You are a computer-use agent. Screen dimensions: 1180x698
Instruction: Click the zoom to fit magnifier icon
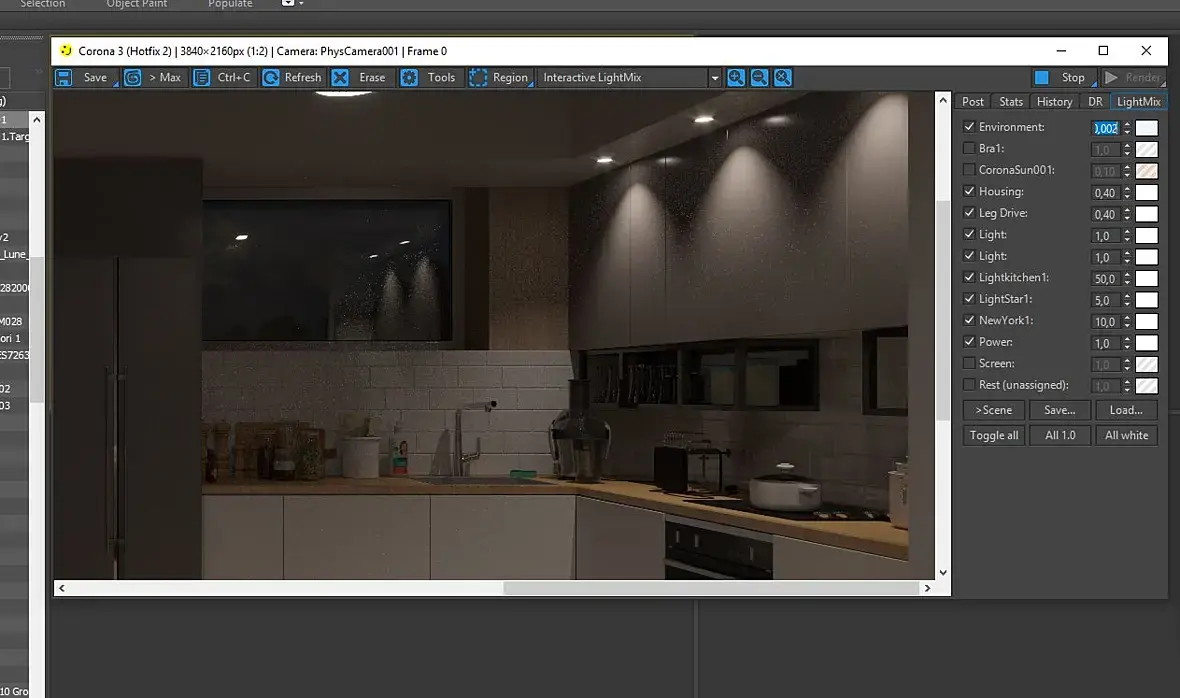point(783,77)
